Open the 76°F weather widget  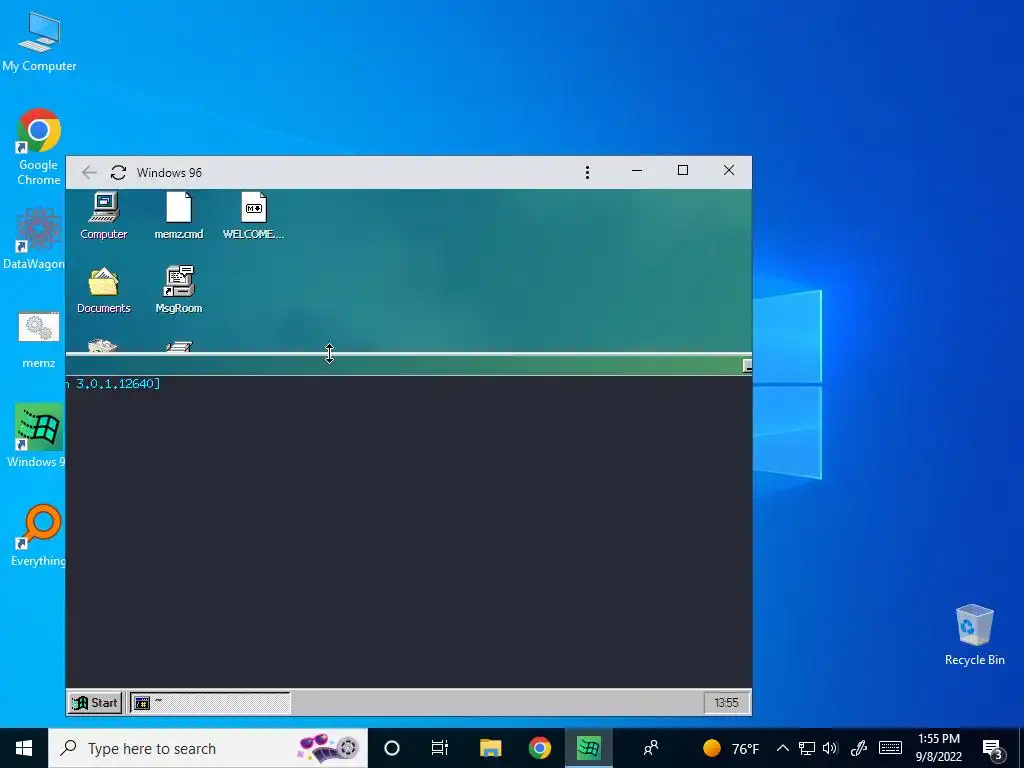tap(731, 748)
